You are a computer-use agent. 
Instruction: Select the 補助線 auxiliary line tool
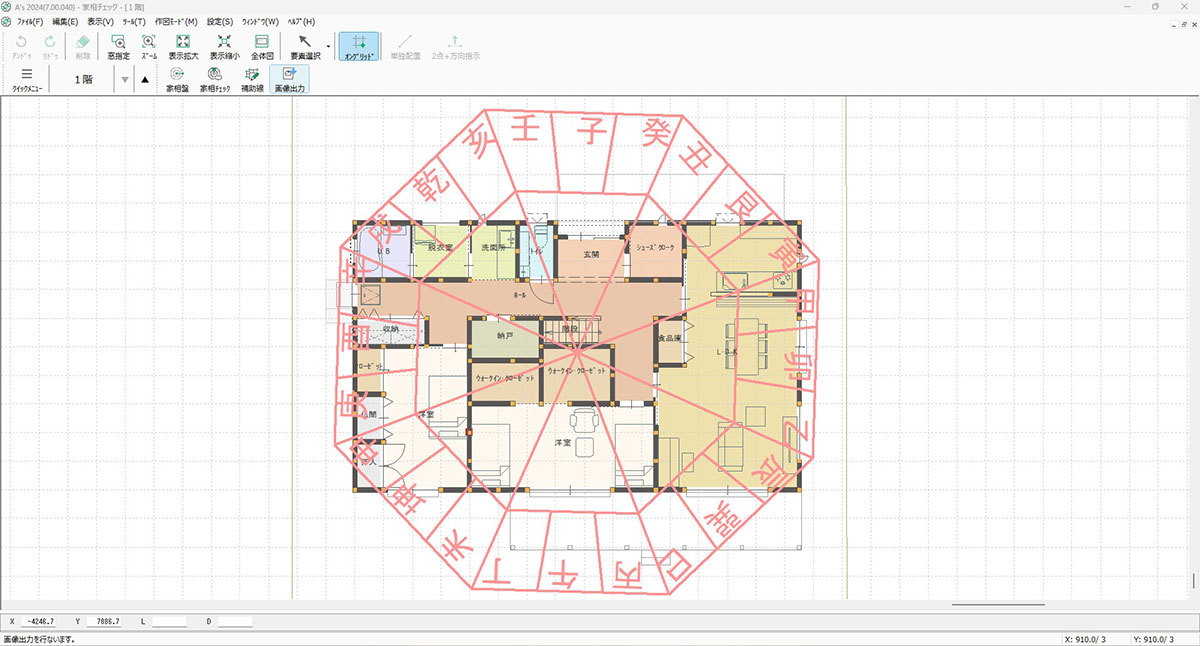(252, 79)
